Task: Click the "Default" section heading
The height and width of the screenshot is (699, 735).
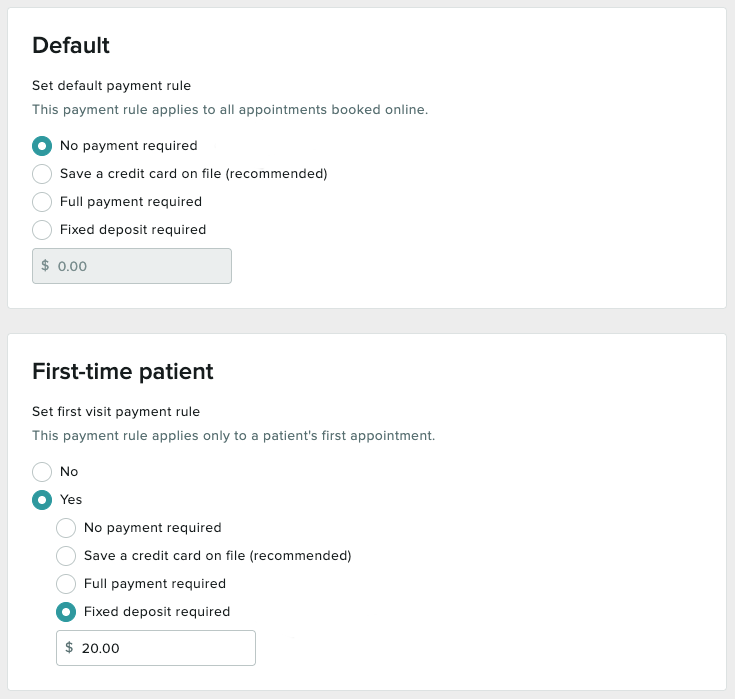Action: click(x=71, y=45)
